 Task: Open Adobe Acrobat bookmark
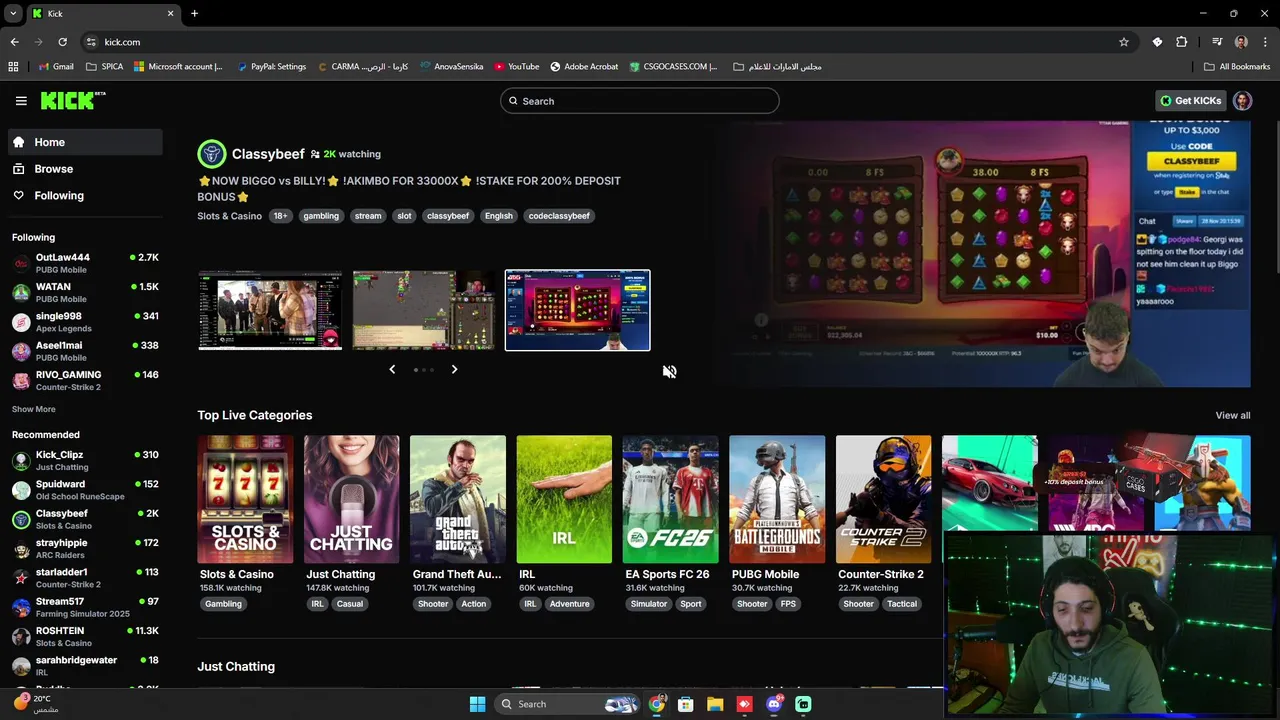(x=584, y=67)
